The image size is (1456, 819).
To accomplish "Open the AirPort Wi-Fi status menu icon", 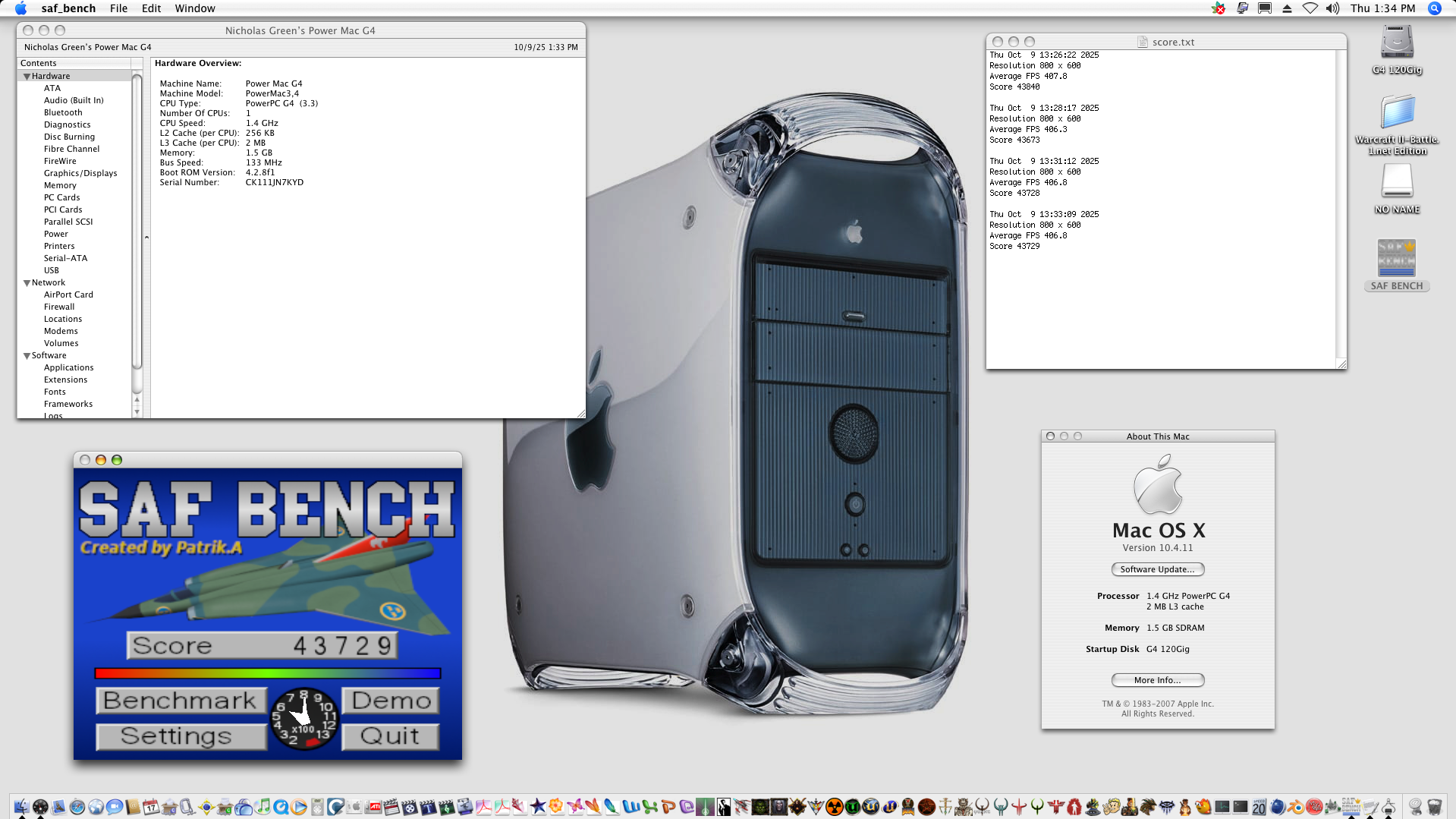I will coord(1310,8).
